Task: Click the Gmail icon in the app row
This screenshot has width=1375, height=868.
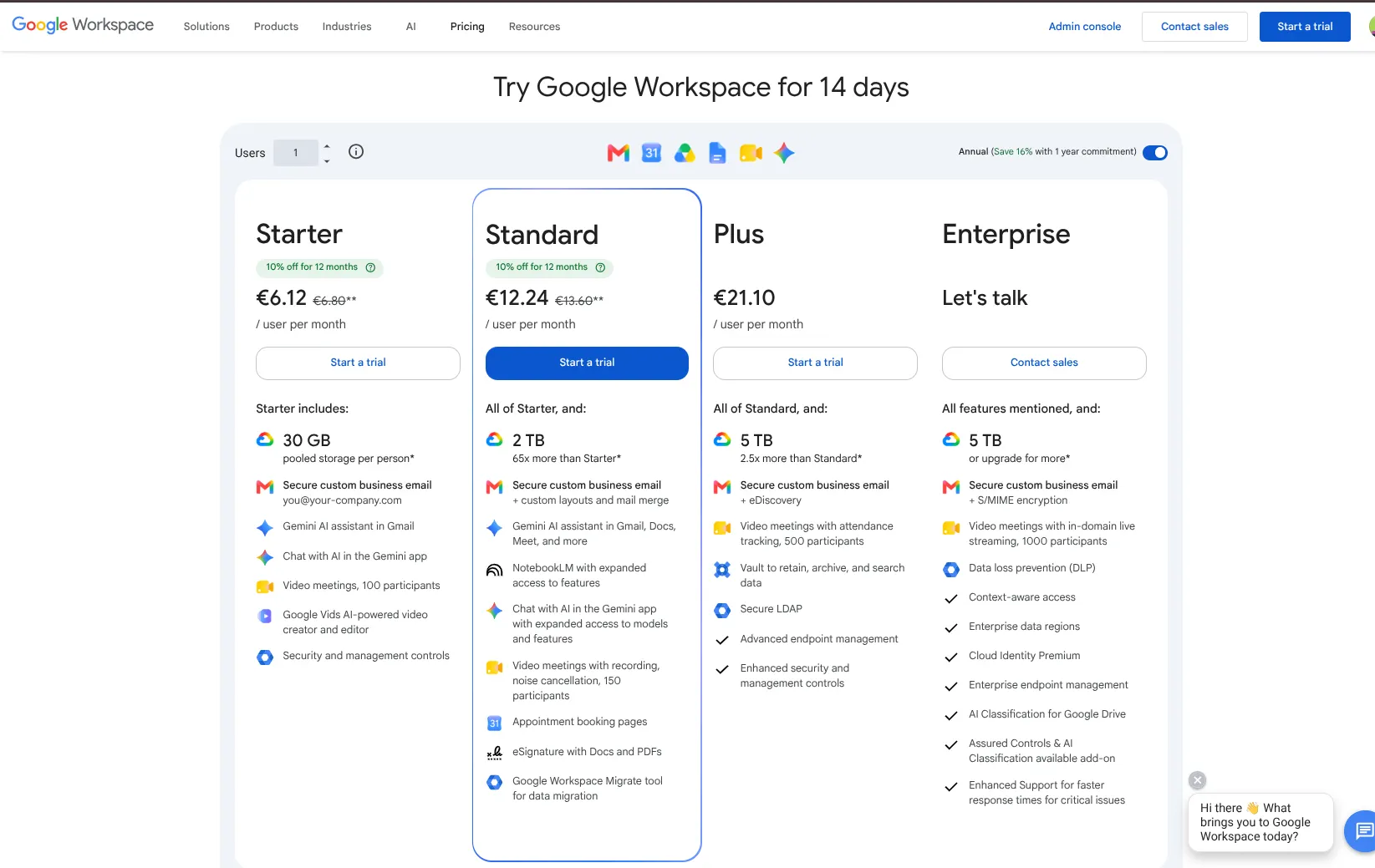Action: (x=619, y=153)
